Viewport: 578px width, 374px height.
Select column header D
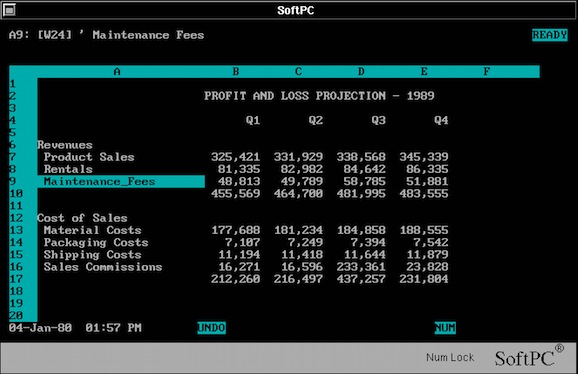(x=361, y=71)
